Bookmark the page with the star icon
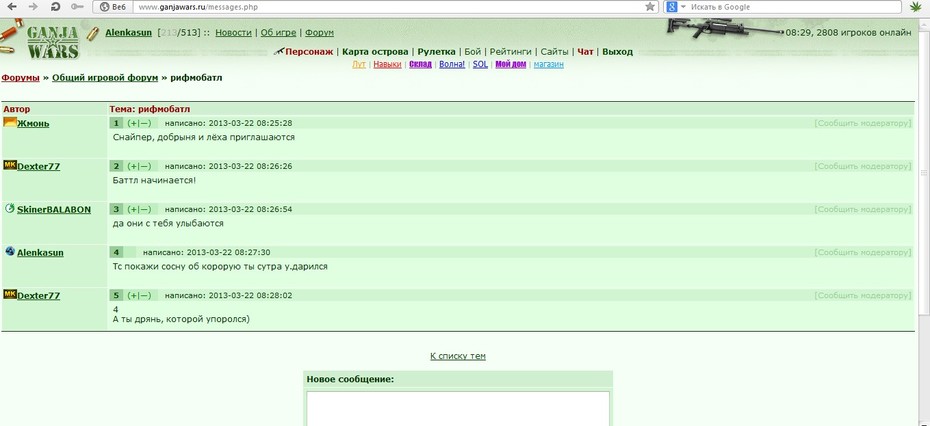The width and height of the screenshot is (930, 426). pos(650,7)
